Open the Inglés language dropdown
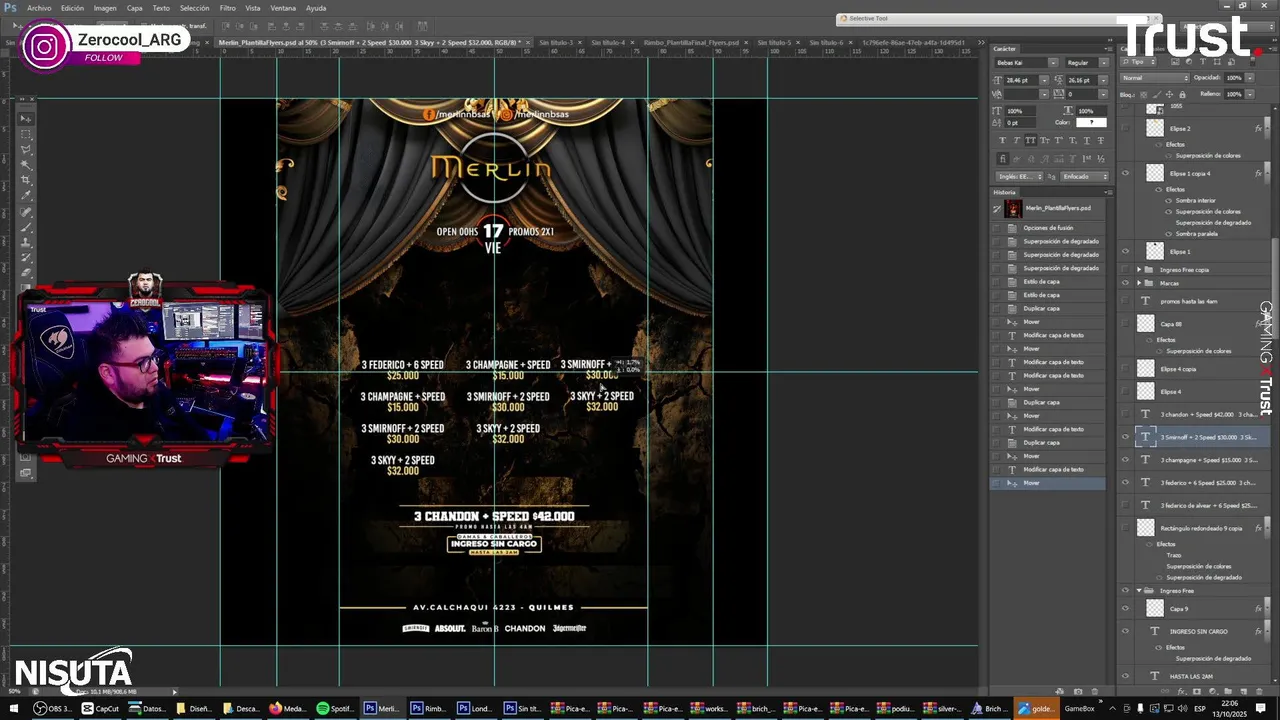This screenshot has height=720, width=1280. click(1019, 176)
